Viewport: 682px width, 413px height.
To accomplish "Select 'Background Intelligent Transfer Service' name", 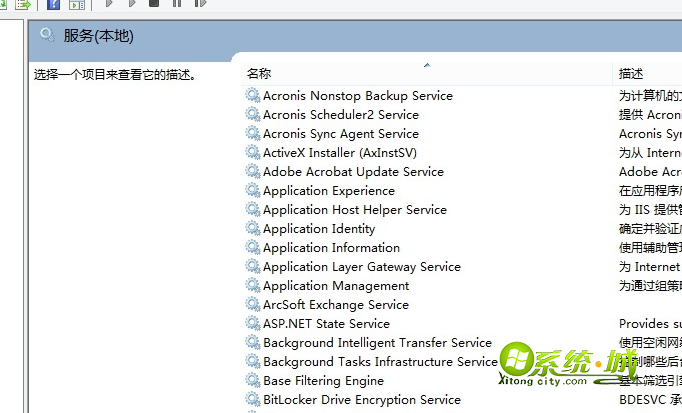I will (x=378, y=343).
